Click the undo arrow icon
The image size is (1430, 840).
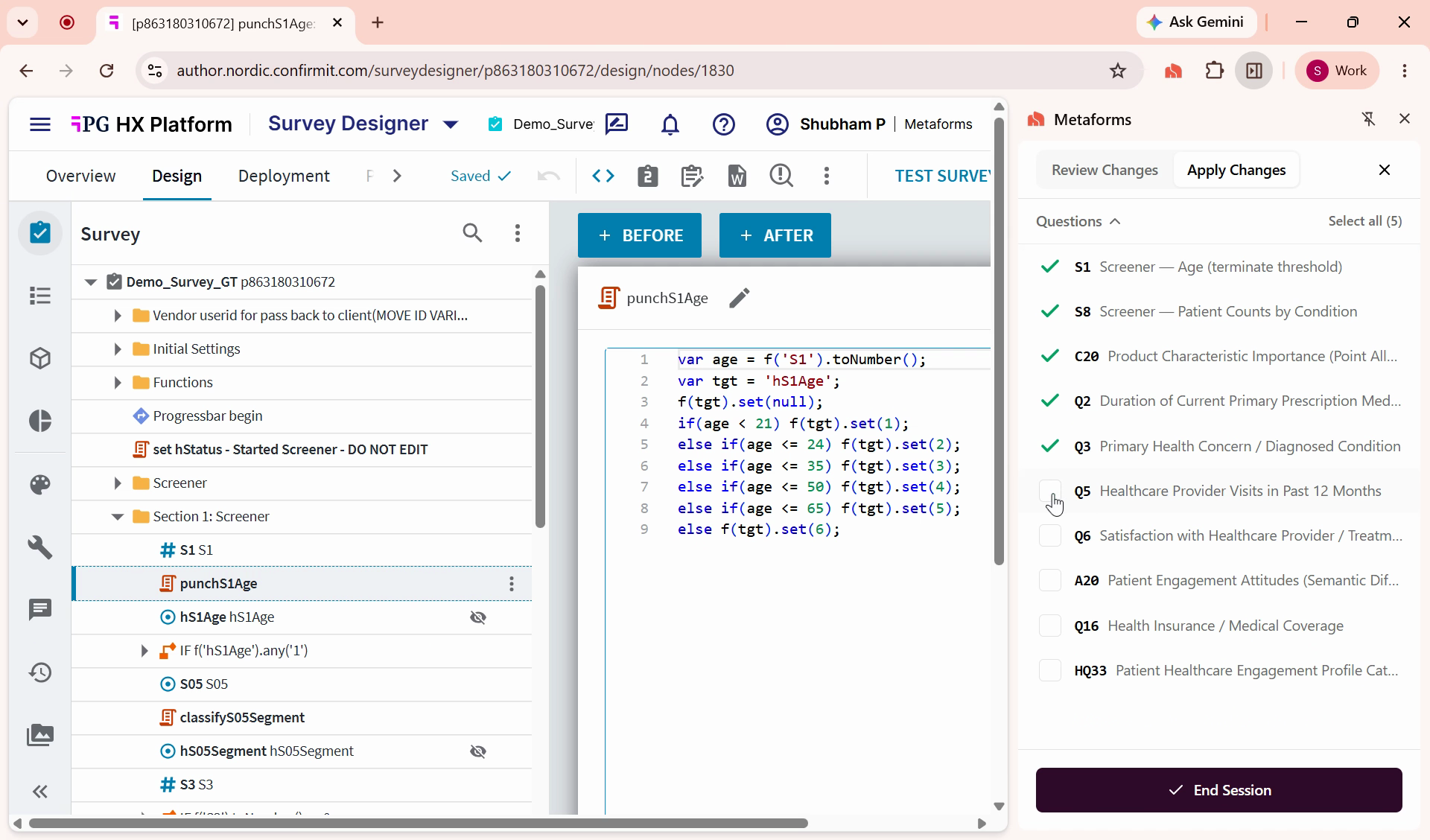(x=548, y=176)
